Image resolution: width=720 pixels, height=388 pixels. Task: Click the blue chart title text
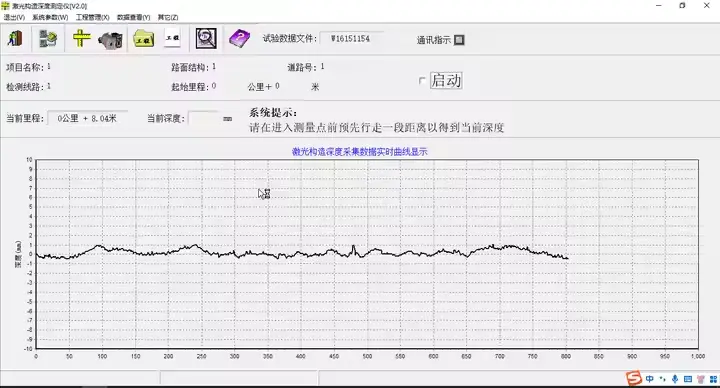pos(360,152)
